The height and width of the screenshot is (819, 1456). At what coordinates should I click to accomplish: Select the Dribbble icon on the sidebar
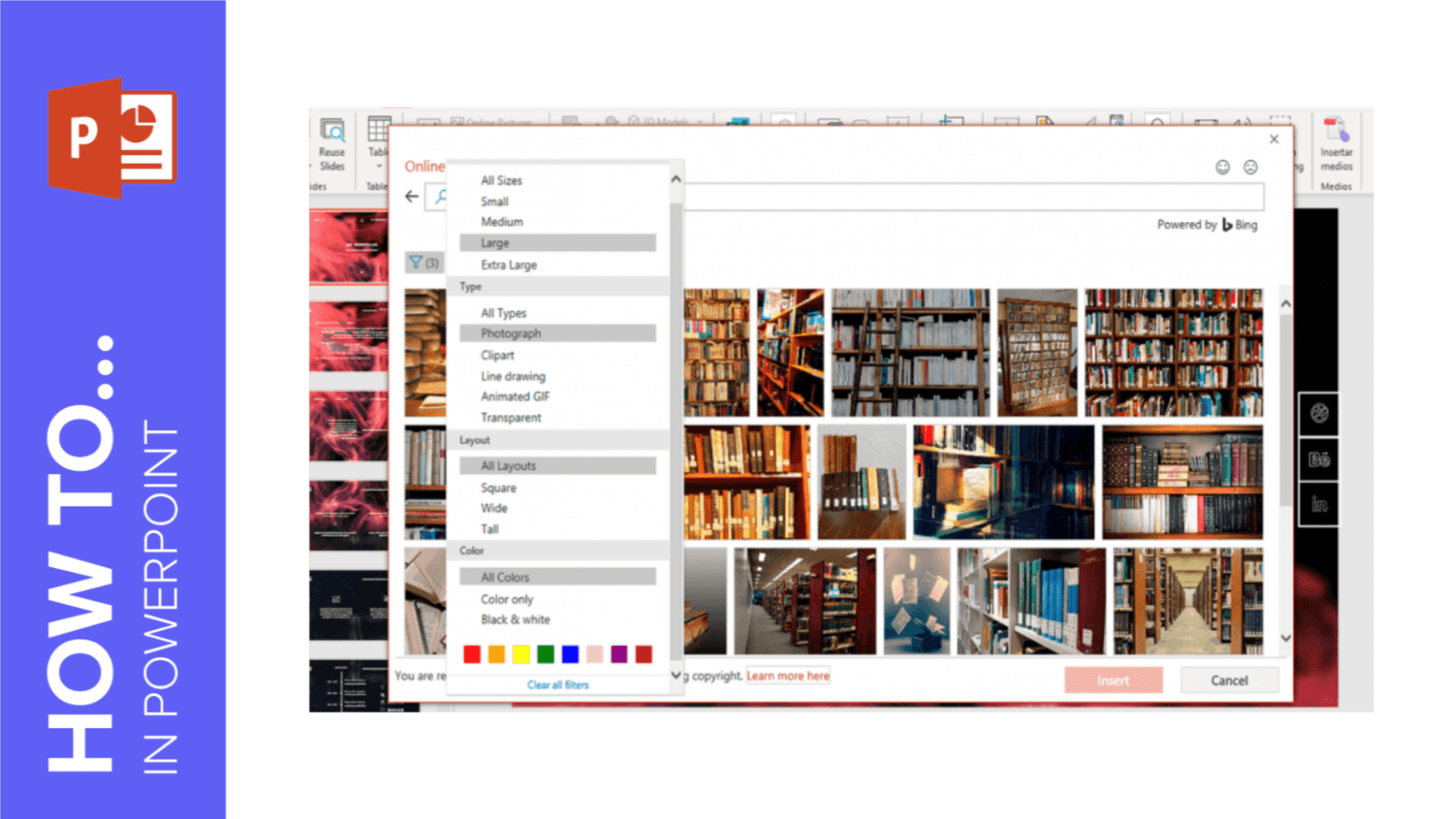coord(1319,412)
